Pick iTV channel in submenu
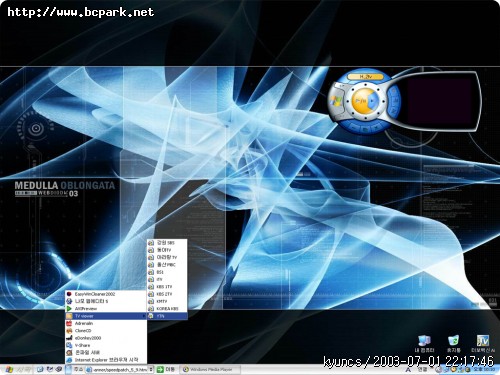The width and height of the screenshot is (500, 375). 167,279
